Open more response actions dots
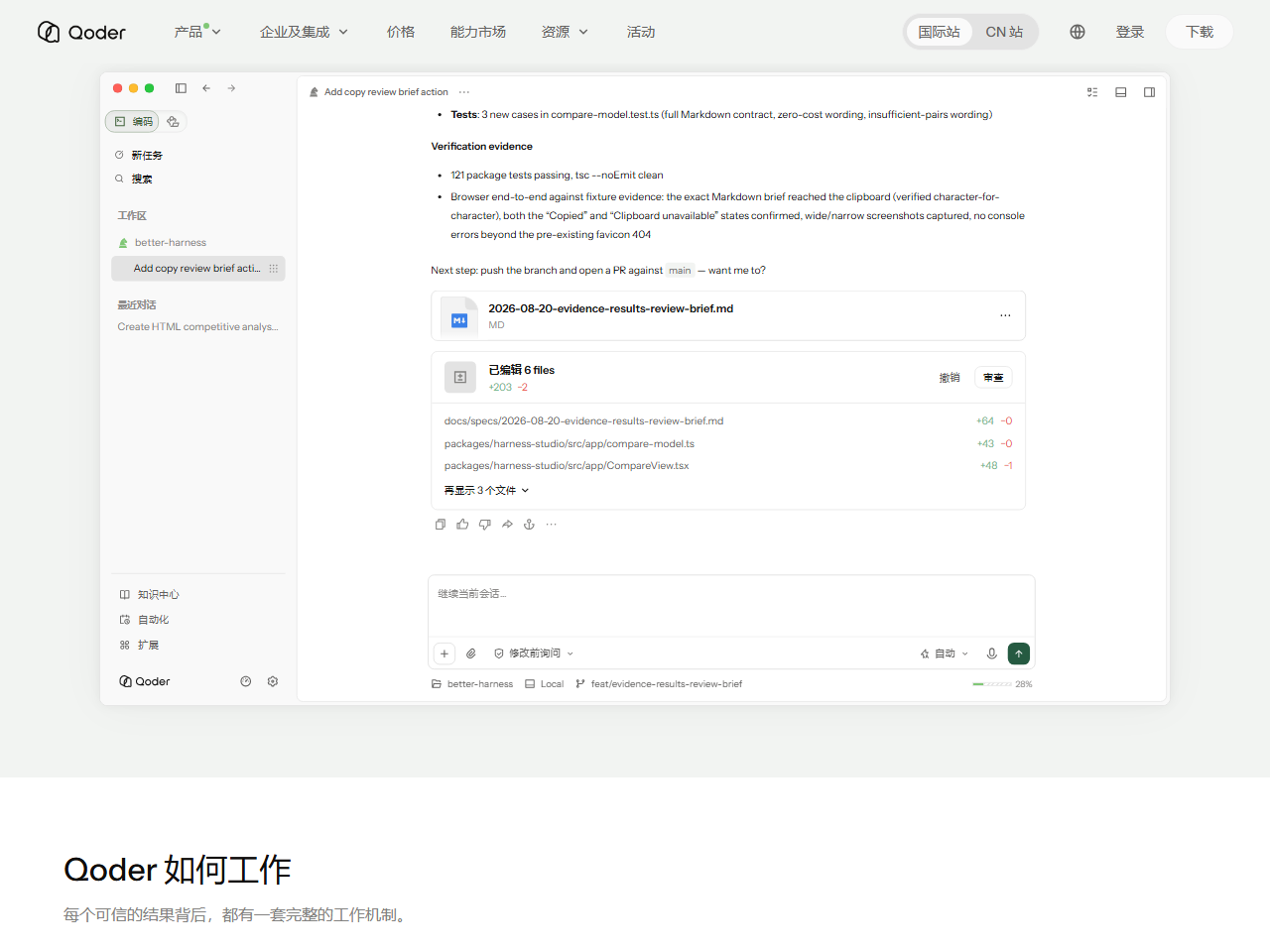Image resolution: width=1270 pixels, height=952 pixels. coord(552,525)
